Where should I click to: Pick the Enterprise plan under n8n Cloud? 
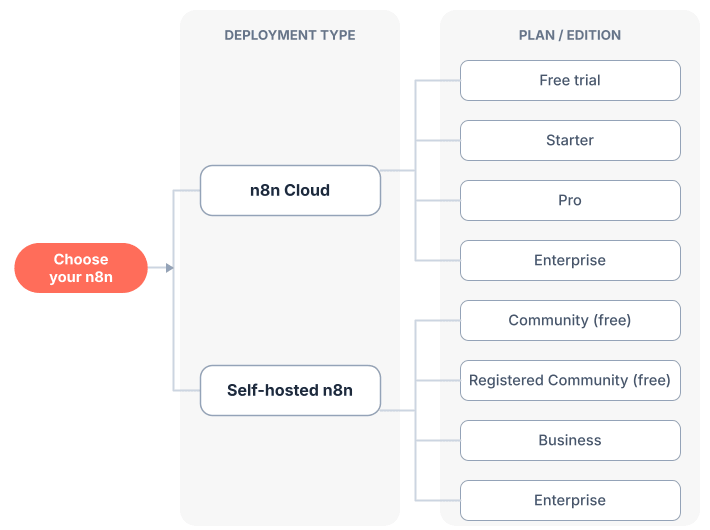pyautogui.click(x=570, y=260)
